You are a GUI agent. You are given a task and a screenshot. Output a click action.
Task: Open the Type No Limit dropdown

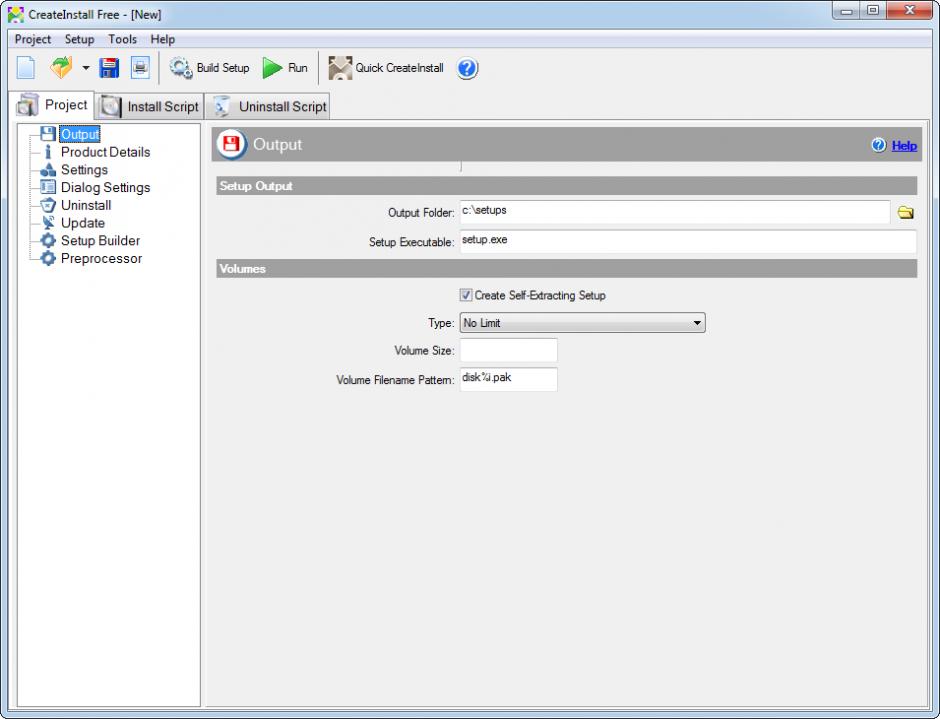click(x=582, y=323)
